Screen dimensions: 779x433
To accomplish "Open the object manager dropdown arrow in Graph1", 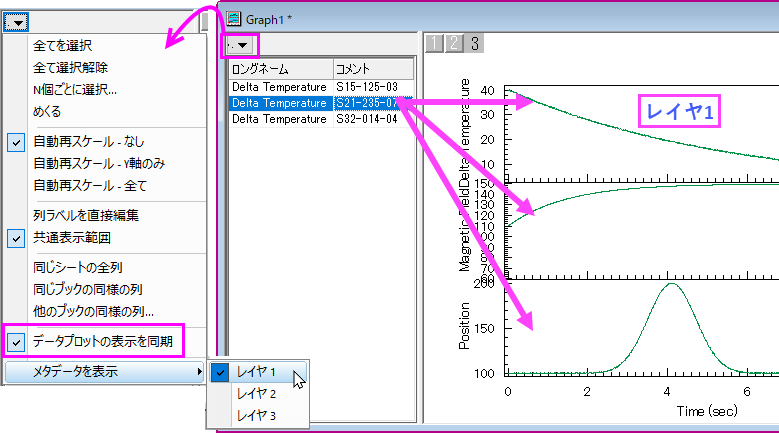I will [240, 45].
